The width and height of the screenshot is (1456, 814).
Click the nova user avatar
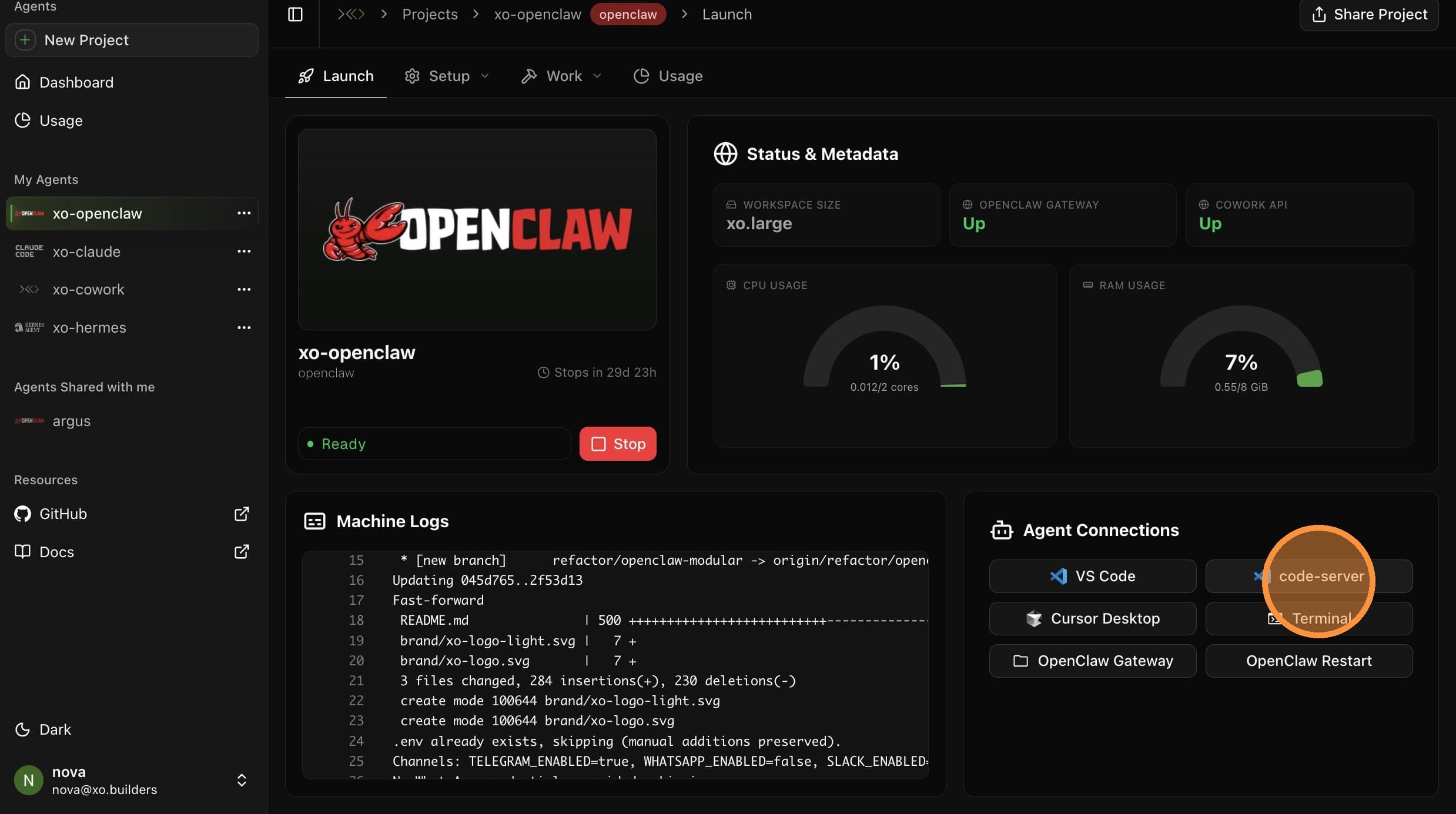(28, 780)
